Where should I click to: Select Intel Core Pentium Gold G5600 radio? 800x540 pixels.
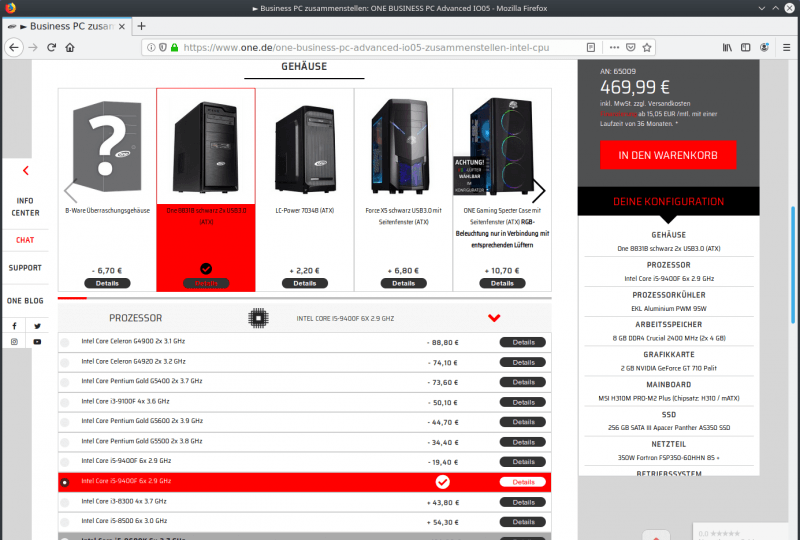[x=65, y=423]
